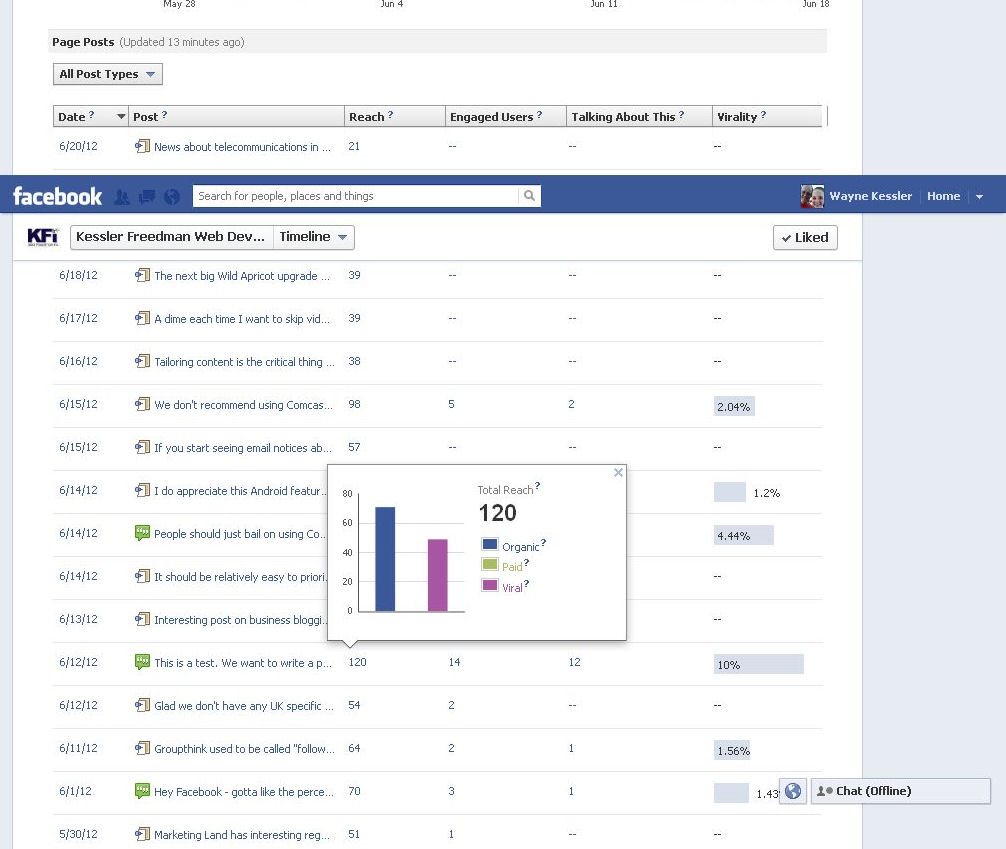Click the Organic blue legend swatch
1006x849 pixels.
(x=490, y=544)
